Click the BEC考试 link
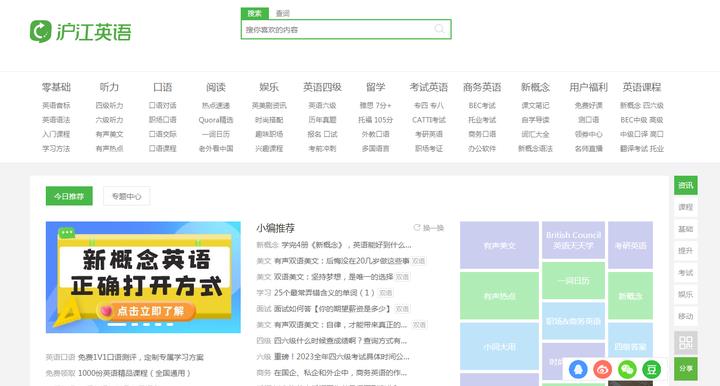 click(482, 105)
